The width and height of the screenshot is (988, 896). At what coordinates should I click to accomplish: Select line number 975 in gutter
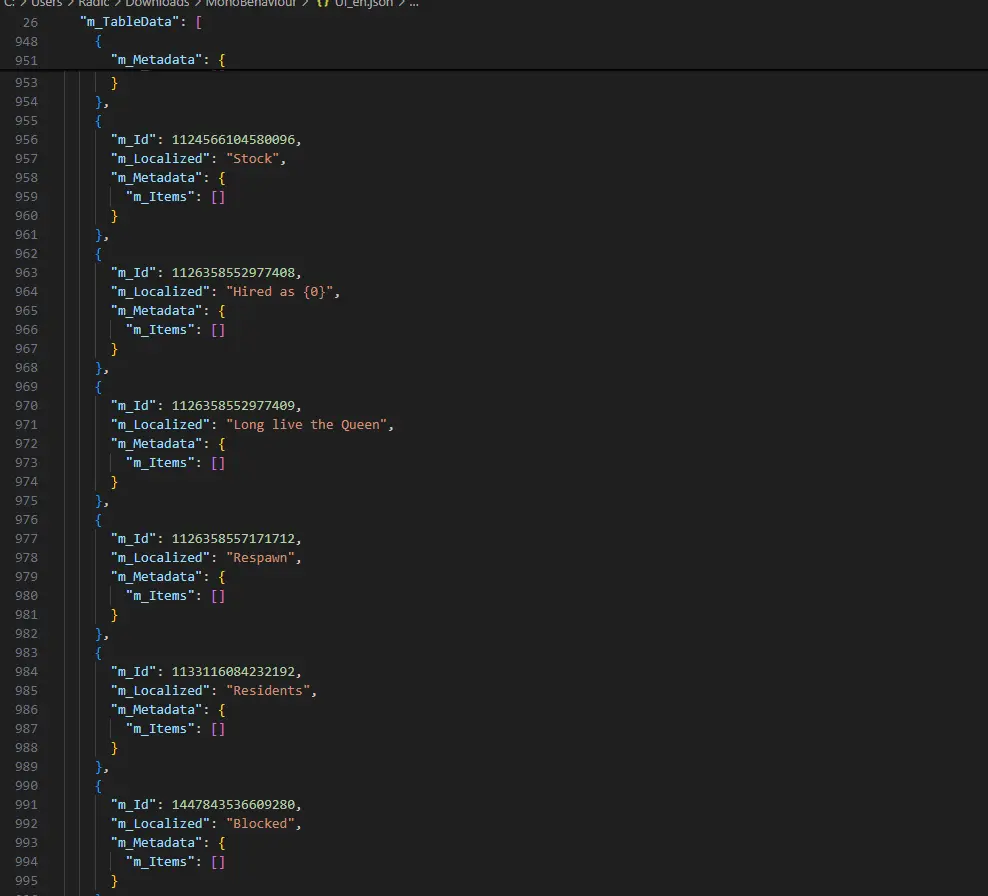click(26, 501)
